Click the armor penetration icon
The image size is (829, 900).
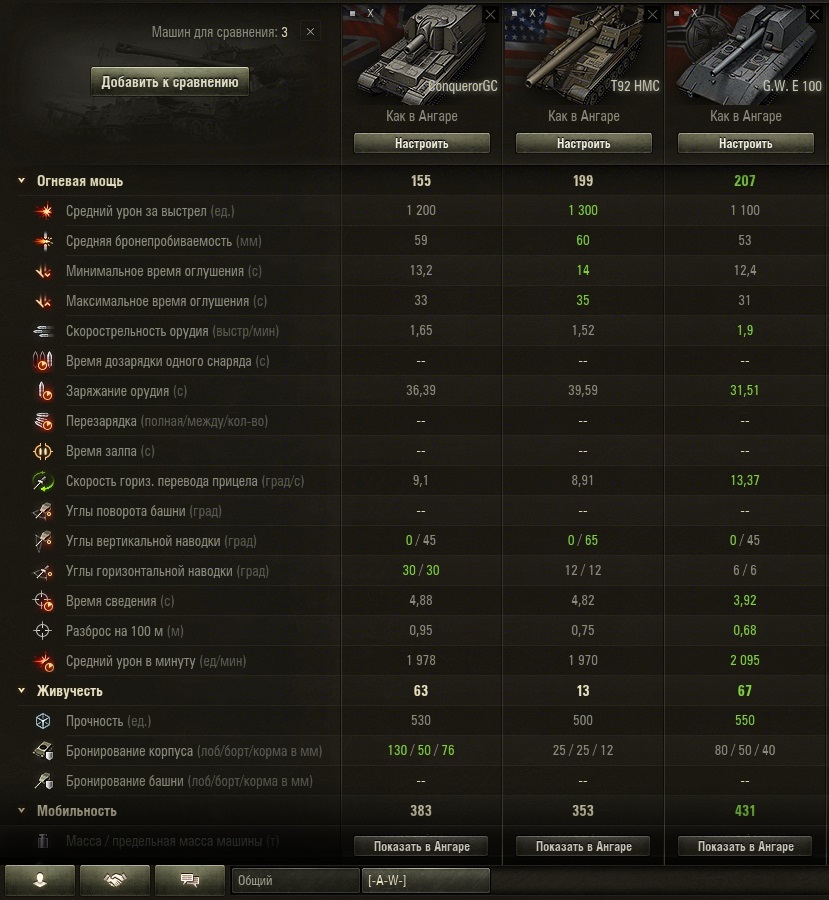[44, 241]
